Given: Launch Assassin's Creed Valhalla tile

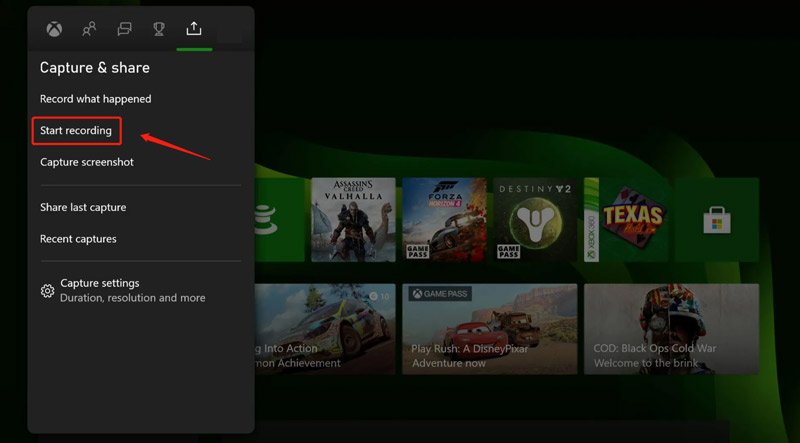Looking at the screenshot, I should coord(353,219).
